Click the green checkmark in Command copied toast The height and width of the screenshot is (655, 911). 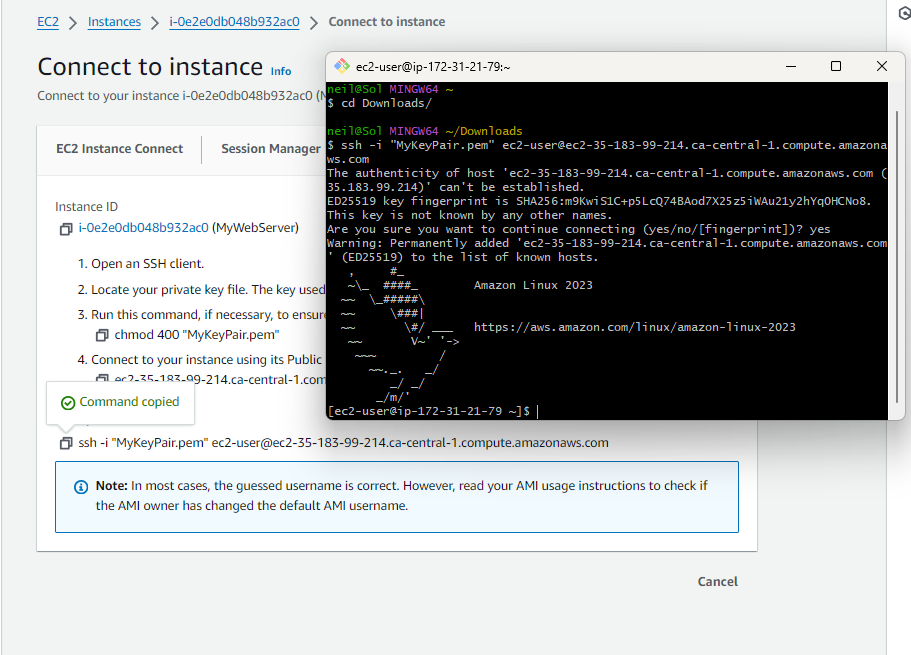[x=68, y=402]
